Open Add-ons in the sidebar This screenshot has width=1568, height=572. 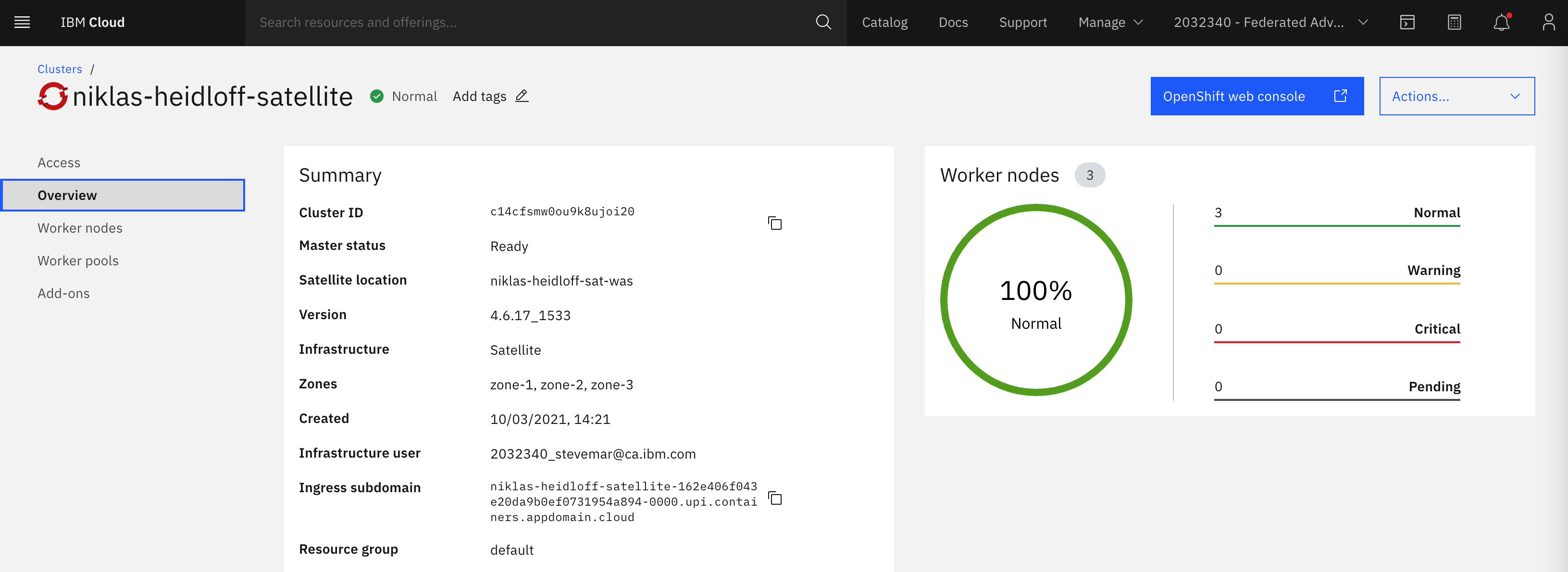63,293
